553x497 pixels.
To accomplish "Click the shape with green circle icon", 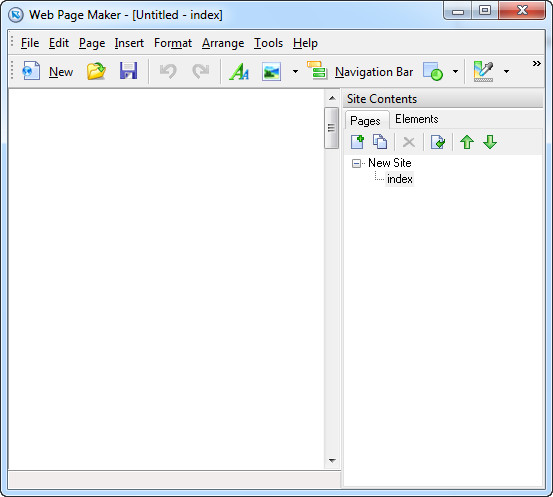I will click(433, 71).
